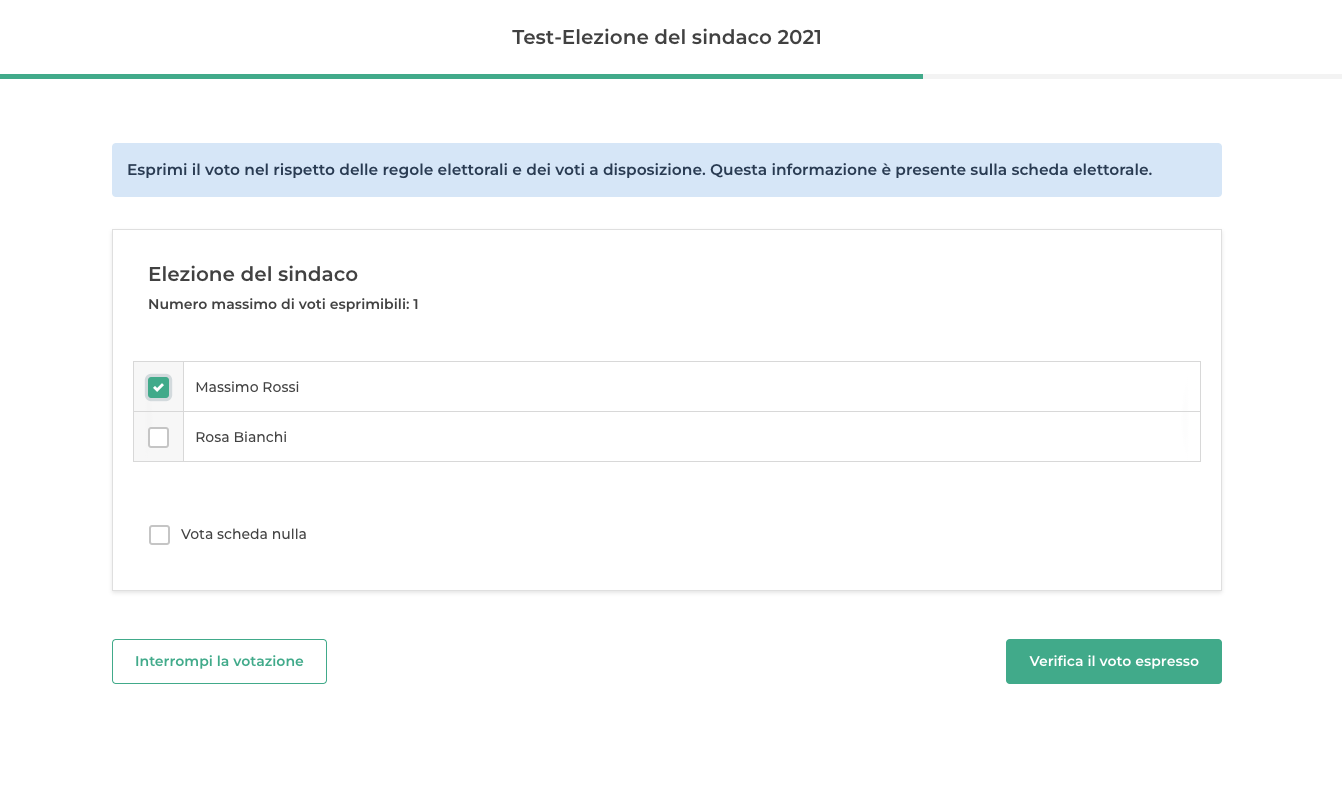Click the gray unfilled progress bar end
1342x804 pixels.
pos(1130,76)
